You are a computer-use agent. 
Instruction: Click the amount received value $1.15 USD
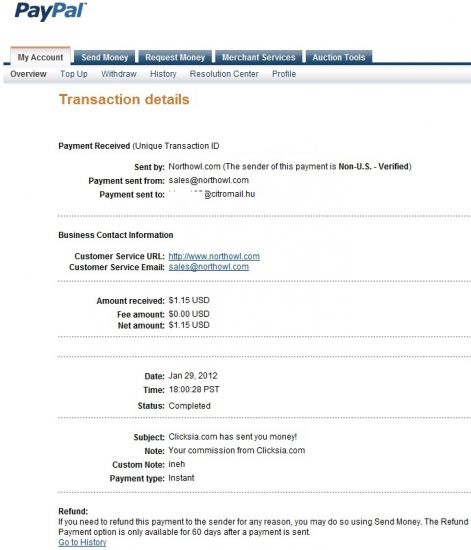pyautogui.click(x=189, y=300)
